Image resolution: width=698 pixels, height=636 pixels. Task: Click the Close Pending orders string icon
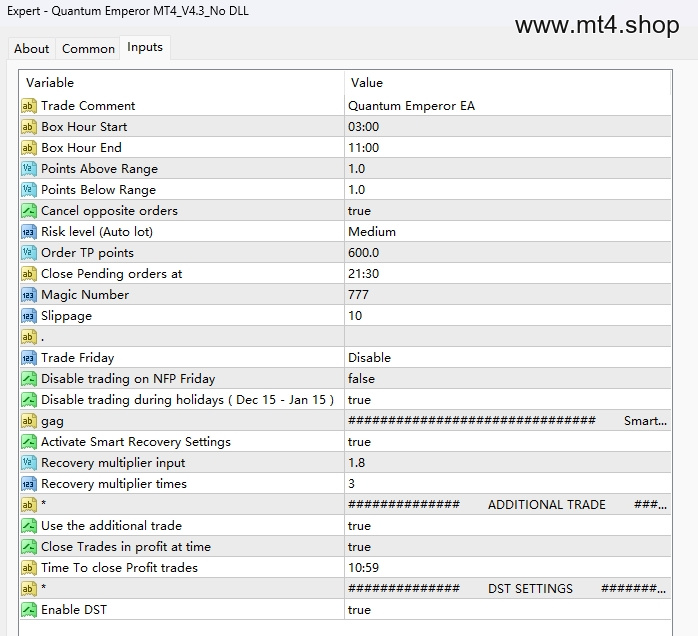(x=28, y=274)
